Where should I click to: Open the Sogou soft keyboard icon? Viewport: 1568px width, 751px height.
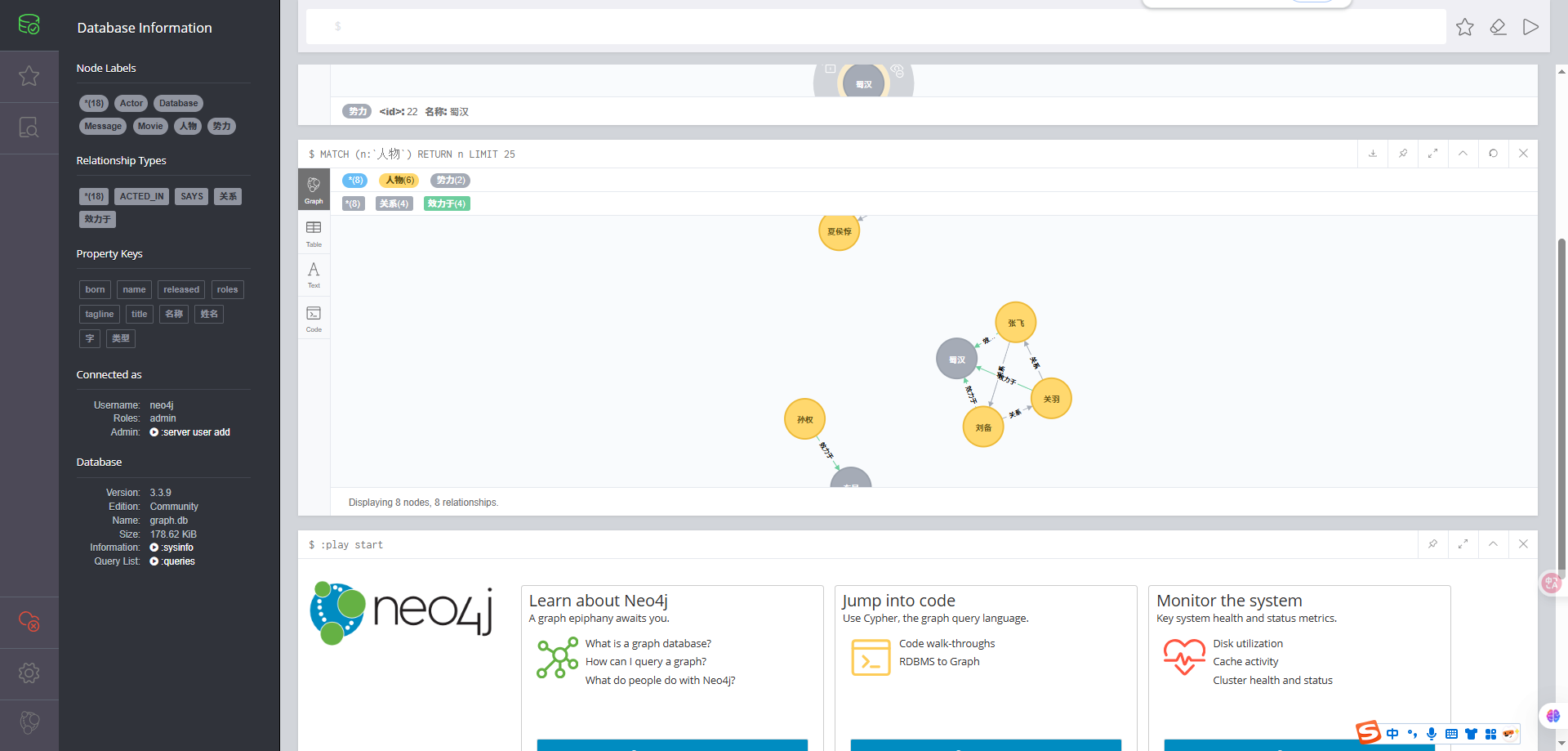click(x=1451, y=734)
